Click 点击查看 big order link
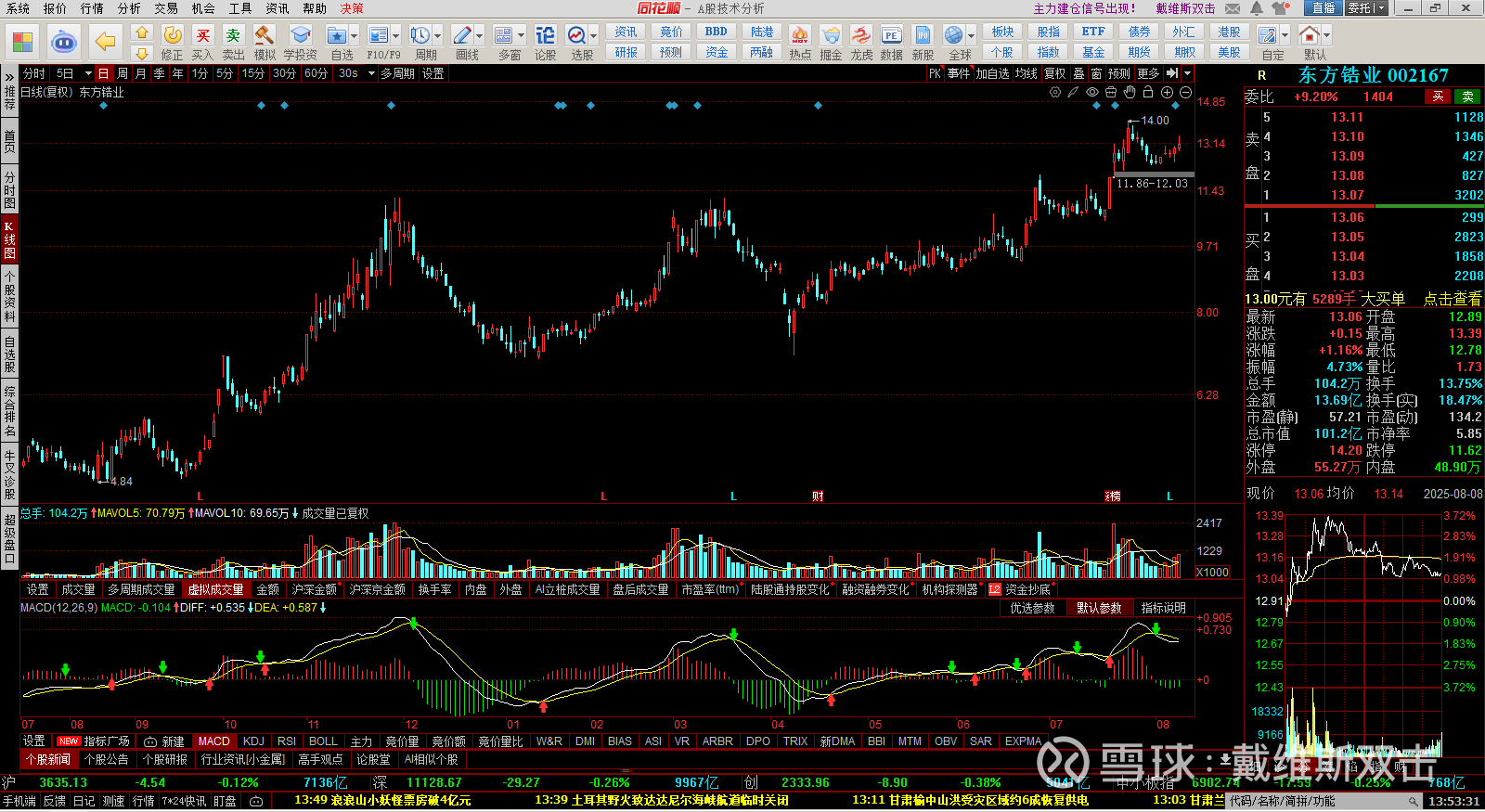 click(x=1453, y=299)
